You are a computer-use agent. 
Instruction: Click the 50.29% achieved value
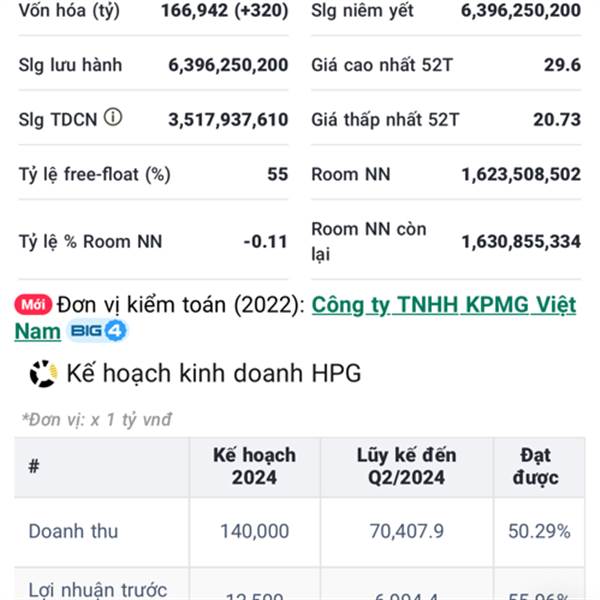tap(539, 531)
